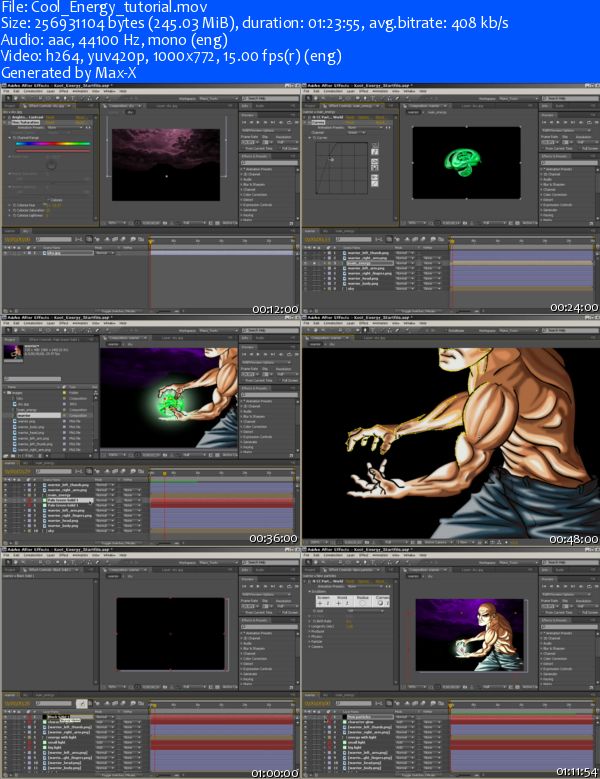
Task: Click the Curves graph in 00:24:00 frame
Action: pos(342,168)
